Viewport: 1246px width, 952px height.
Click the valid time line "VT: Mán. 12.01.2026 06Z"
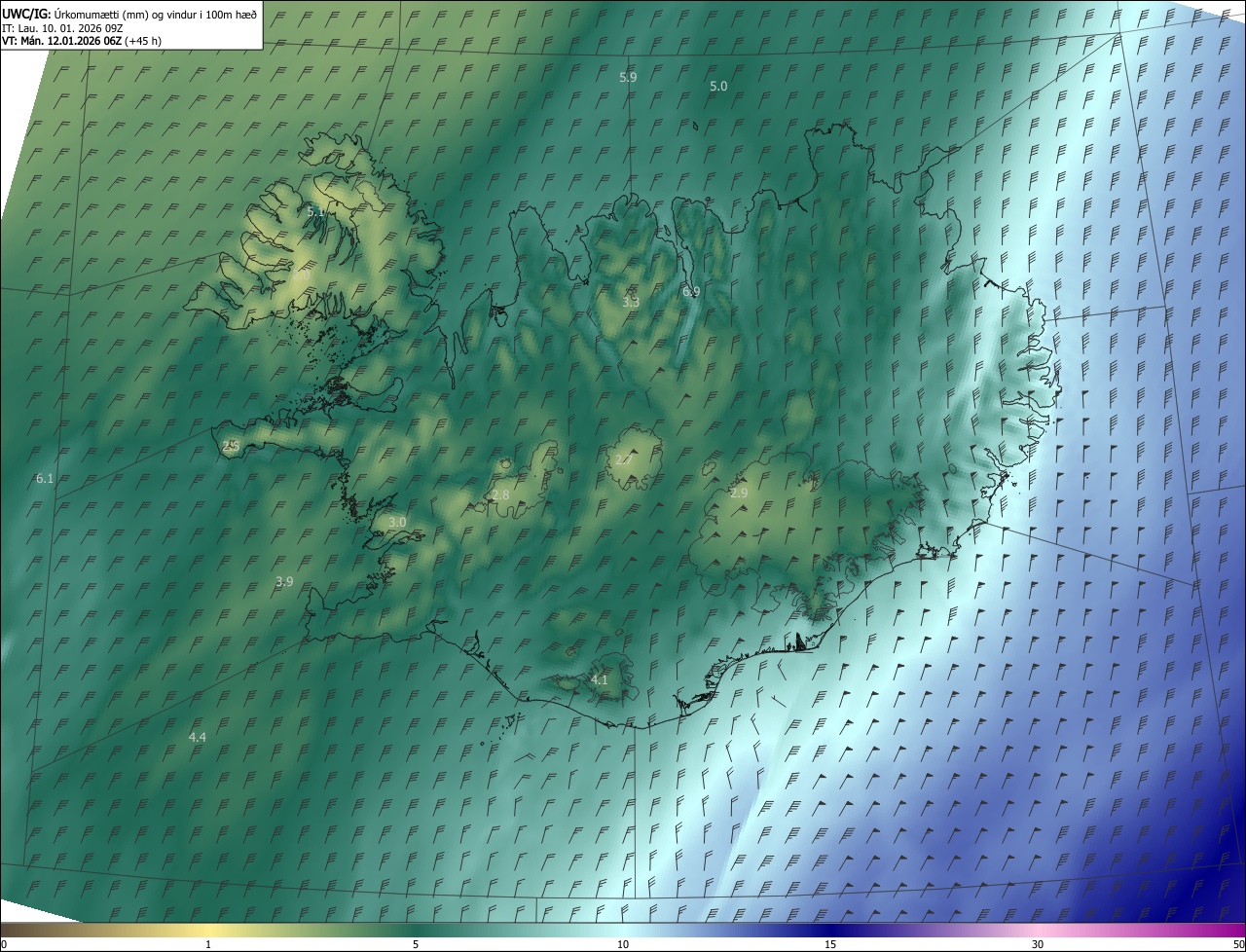(61, 42)
